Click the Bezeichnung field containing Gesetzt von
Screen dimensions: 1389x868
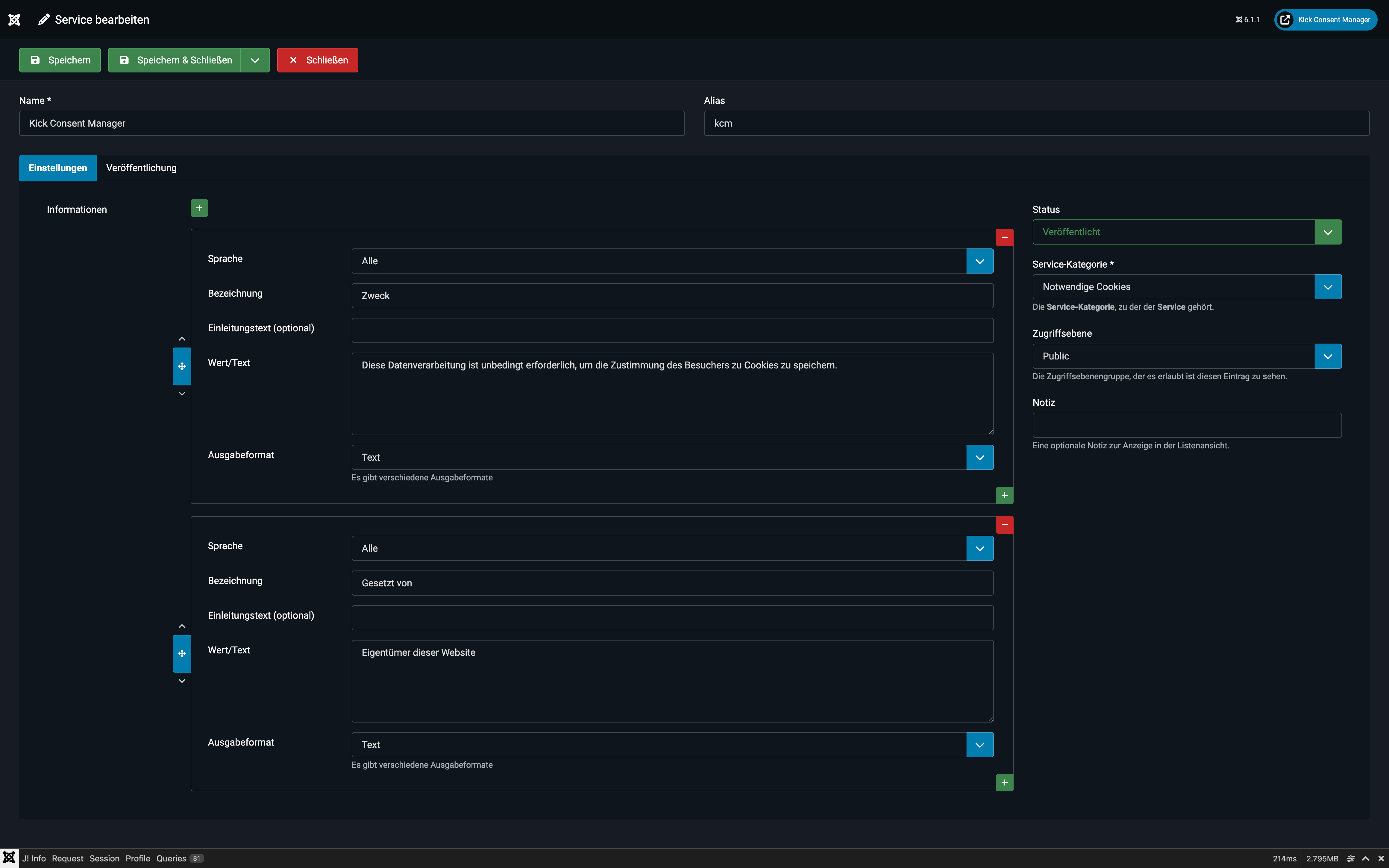click(x=673, y=583)
